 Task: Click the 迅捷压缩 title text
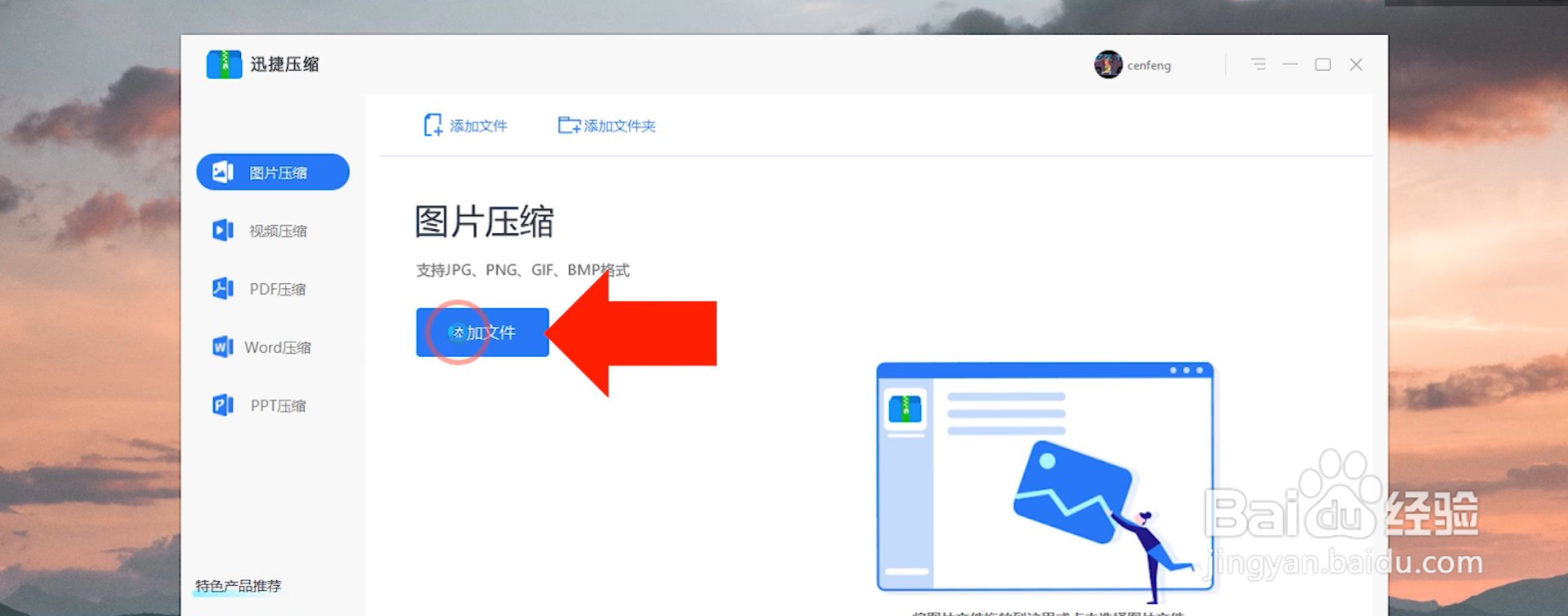[285, 64]
